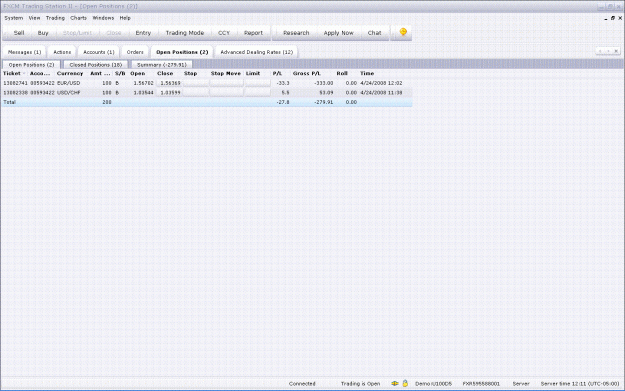The height and width of the screenshot is (391, 625).
Task: Click the Stop/Limit toolbar button
Action: click(77, 33)
